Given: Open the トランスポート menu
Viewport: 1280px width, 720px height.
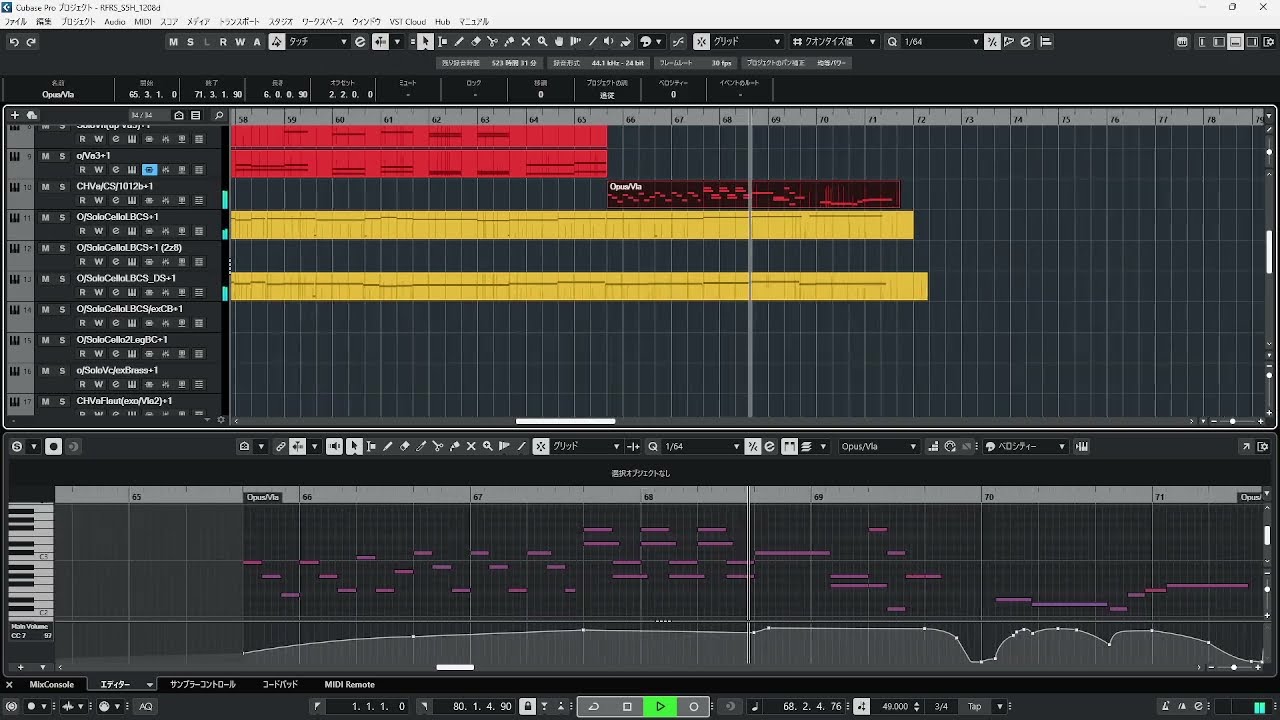Looking at the screenshot, I should 239,21.
